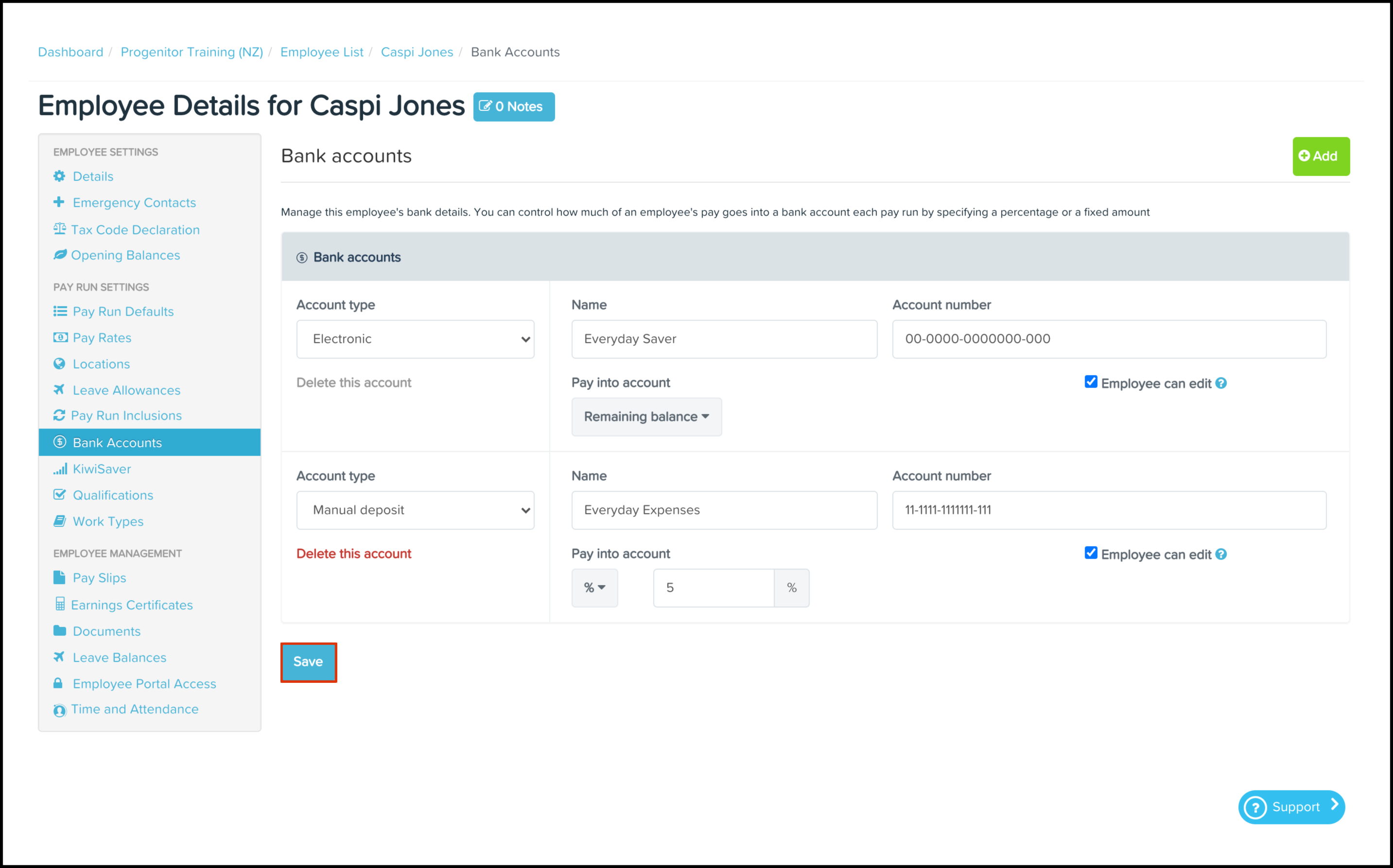Go to Employee List breadcrumb

coord(321,52)
